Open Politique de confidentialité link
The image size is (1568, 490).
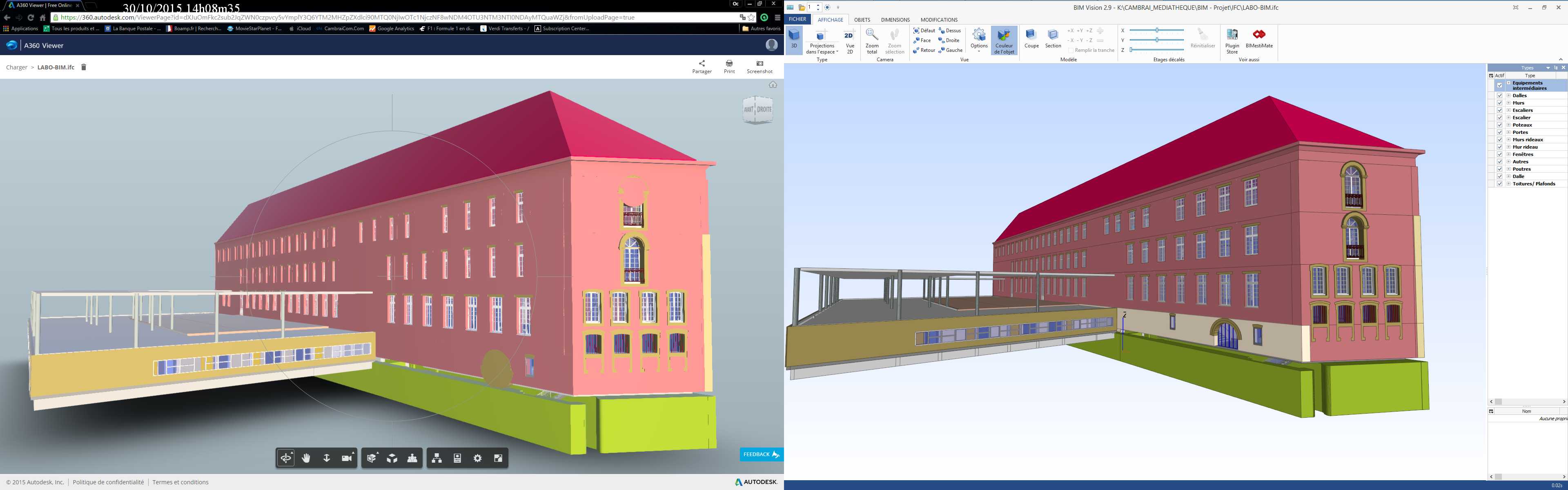(x=108, y=482)
